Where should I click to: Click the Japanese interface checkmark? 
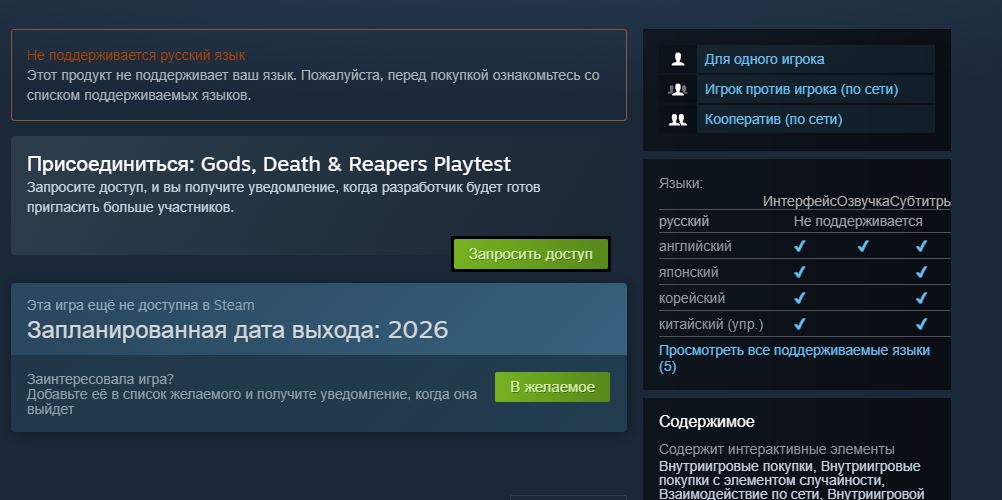pyautogui.click(x=799, y=272)
